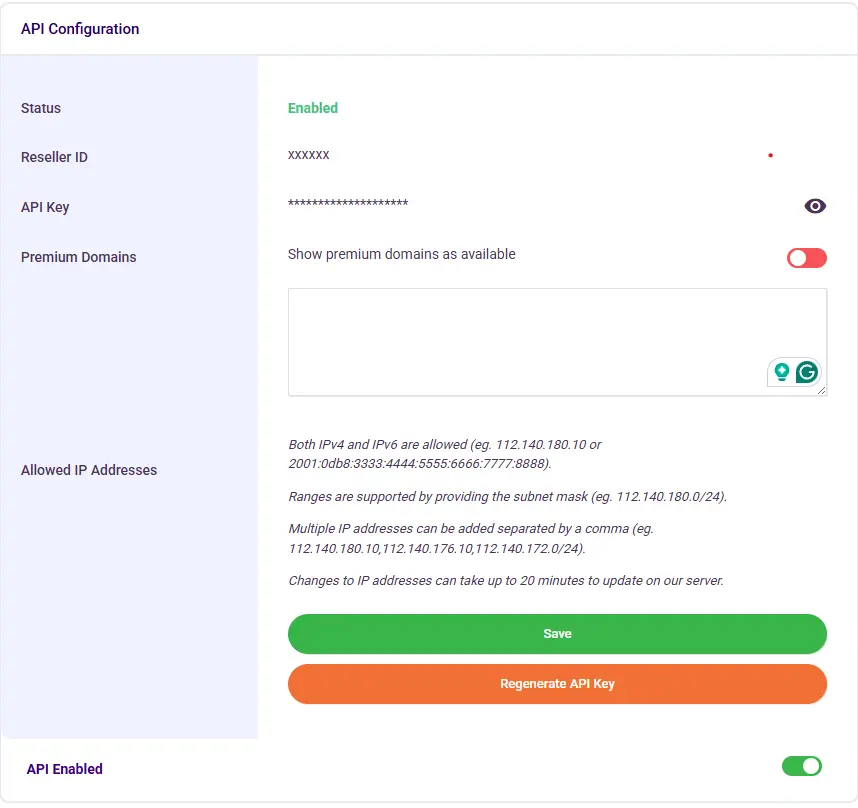
Task: Click the Grammarly lightbulb suggestion icon
Action: pyautogui.click(x=783, y=372)
